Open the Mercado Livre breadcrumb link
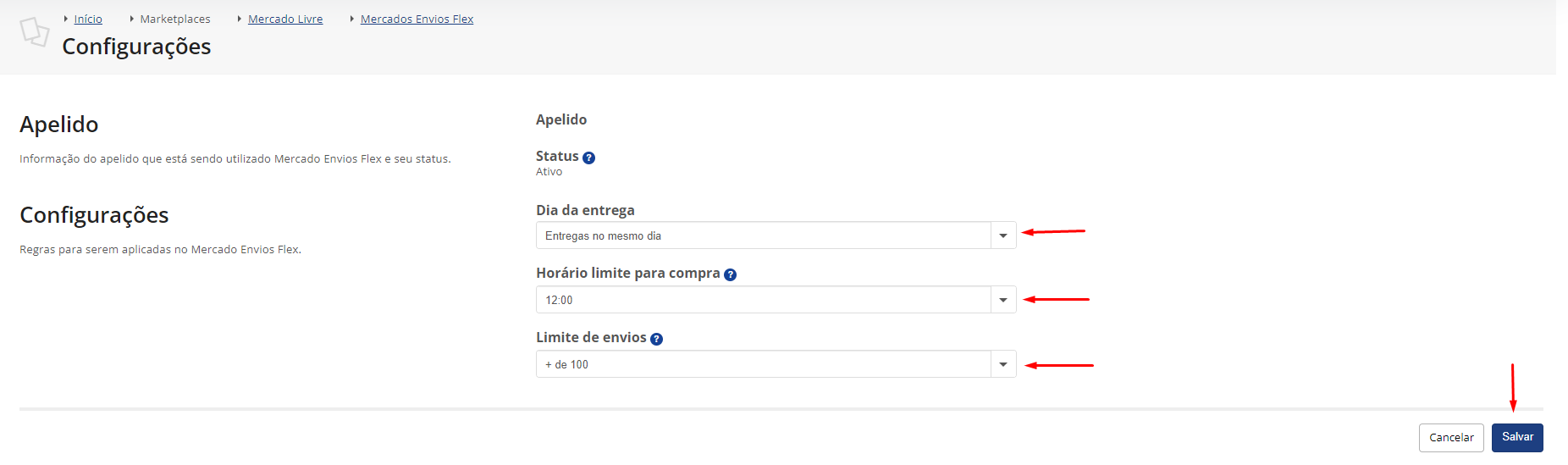The image size is (1568, 465). 285,19
